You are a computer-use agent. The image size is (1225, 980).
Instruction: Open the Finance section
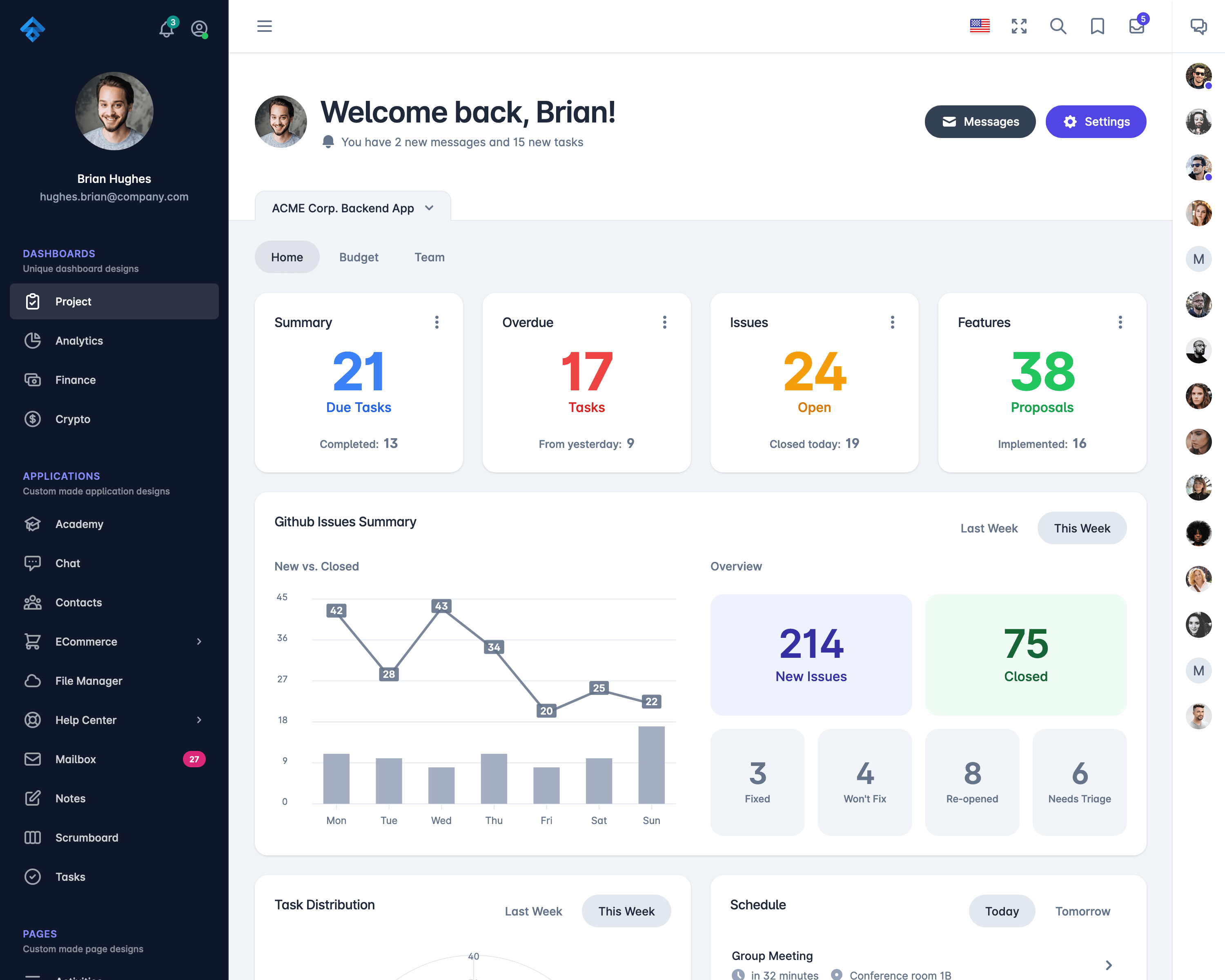(75, 379)
